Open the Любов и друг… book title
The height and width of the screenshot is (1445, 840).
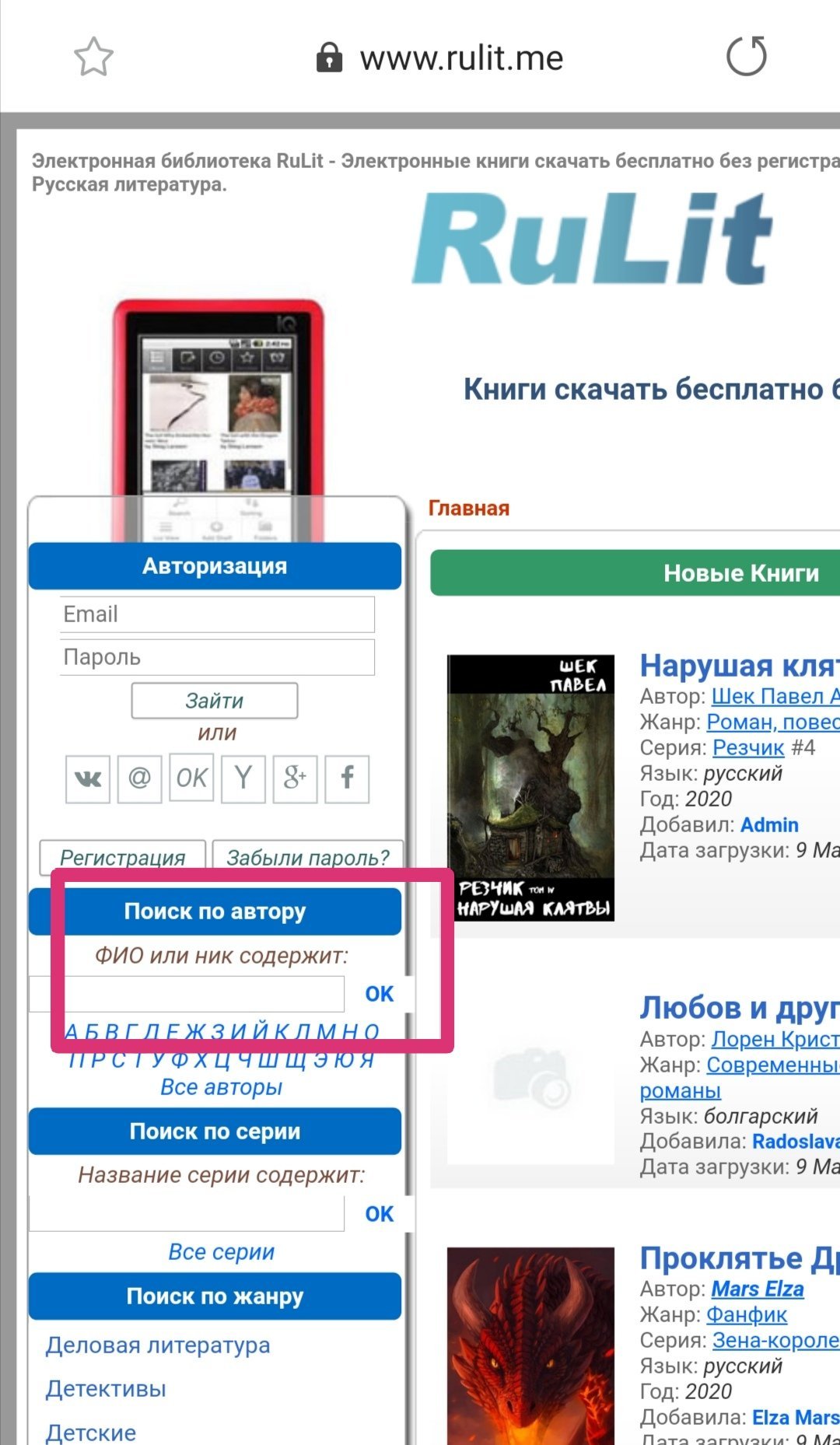(x=740, y=1008)
